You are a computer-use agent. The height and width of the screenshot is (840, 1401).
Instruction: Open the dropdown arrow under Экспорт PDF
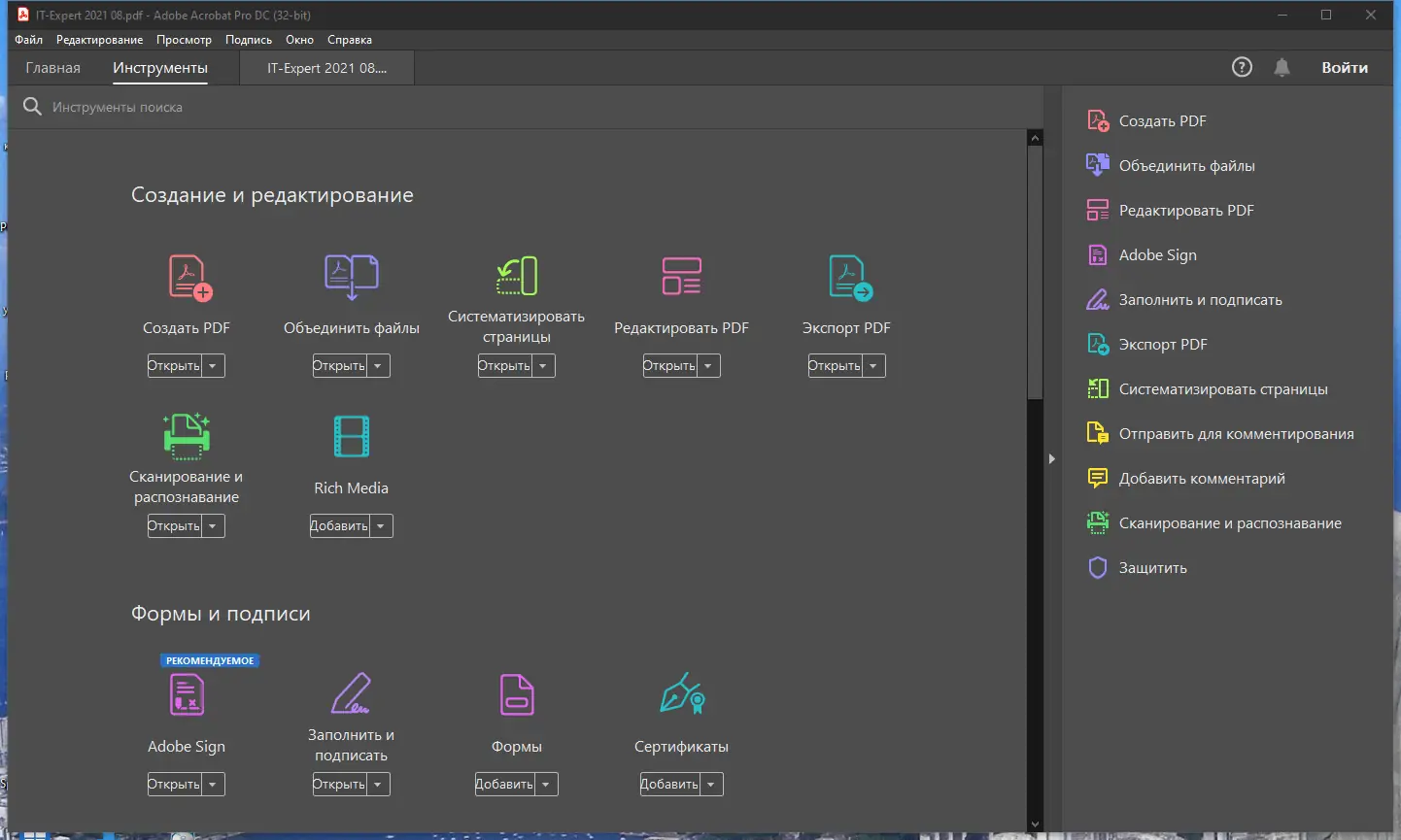click(873, 366)
